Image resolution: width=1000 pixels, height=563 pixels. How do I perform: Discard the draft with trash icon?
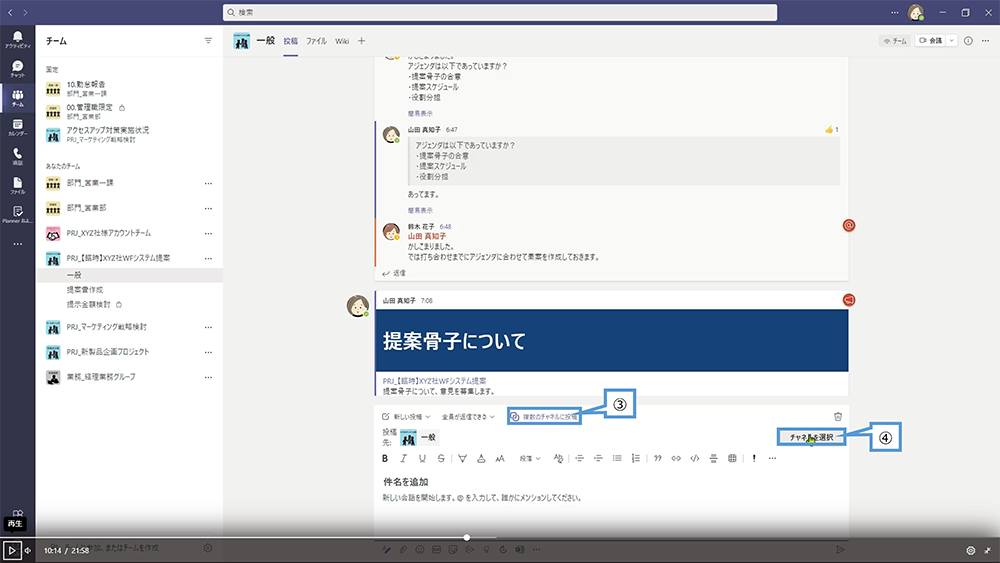tap(838, 416)
